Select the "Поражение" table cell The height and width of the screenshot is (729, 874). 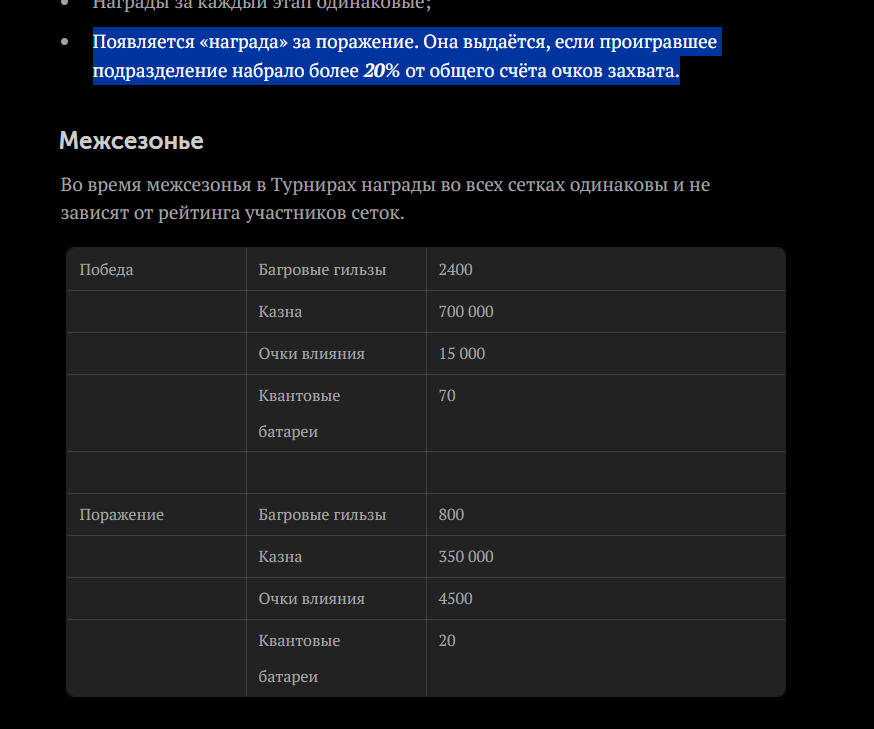pos(121,515)
